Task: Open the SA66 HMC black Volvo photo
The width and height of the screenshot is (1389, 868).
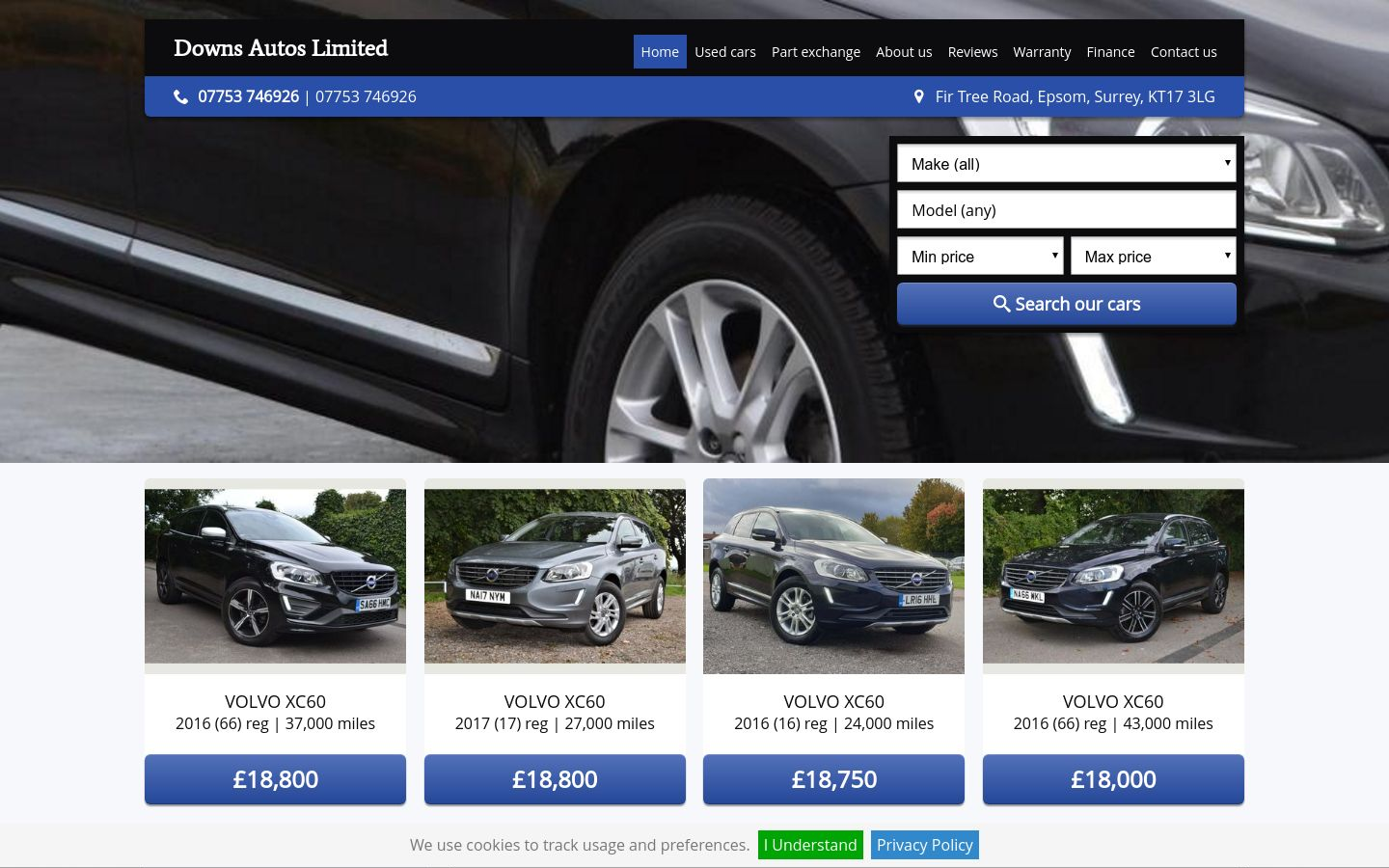Action: pyautogui.click(x=275, y=576)
